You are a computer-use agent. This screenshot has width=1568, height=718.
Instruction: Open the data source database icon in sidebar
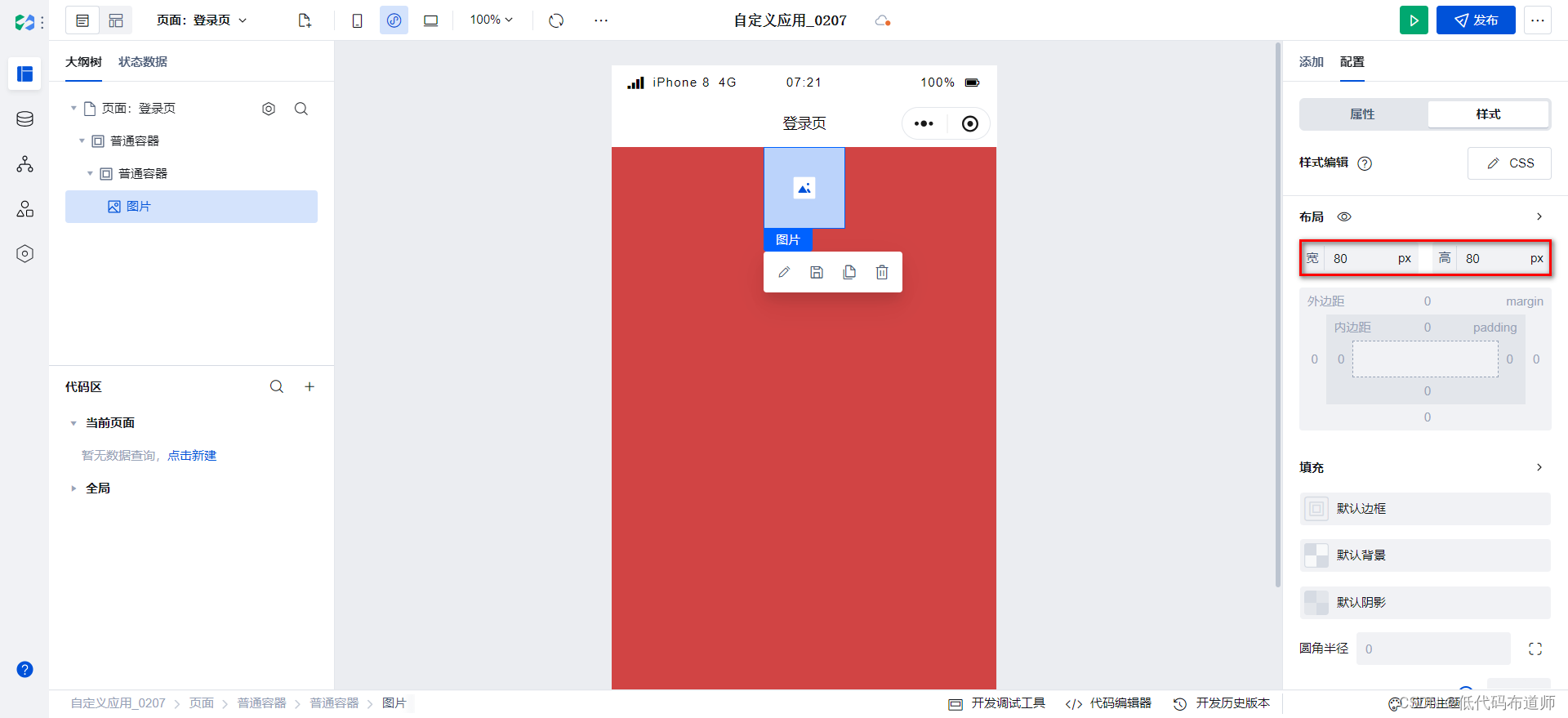(x=24, y=119)
